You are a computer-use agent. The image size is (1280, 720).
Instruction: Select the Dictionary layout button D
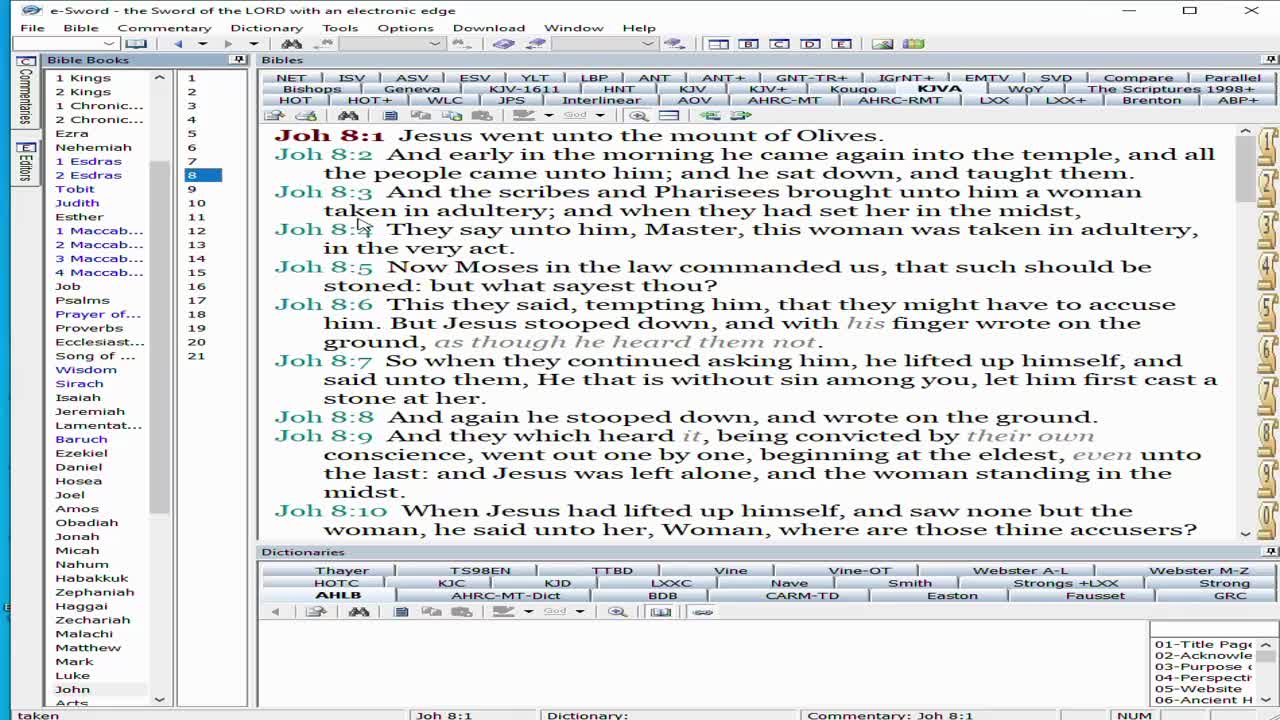pyautogui.click(x=810, y=44)
